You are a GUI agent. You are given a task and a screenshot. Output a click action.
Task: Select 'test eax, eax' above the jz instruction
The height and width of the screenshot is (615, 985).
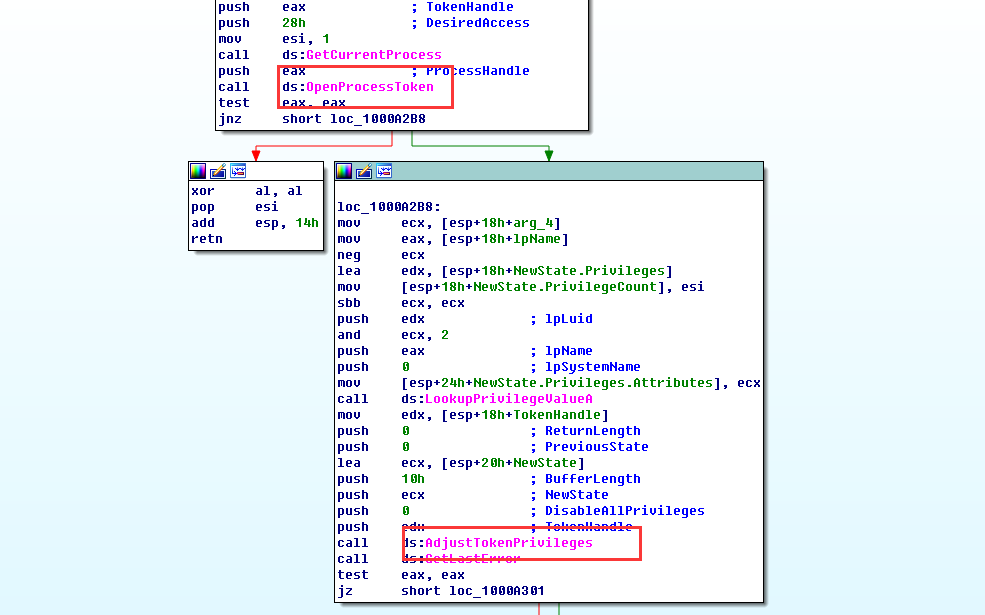tap(401, 575)
